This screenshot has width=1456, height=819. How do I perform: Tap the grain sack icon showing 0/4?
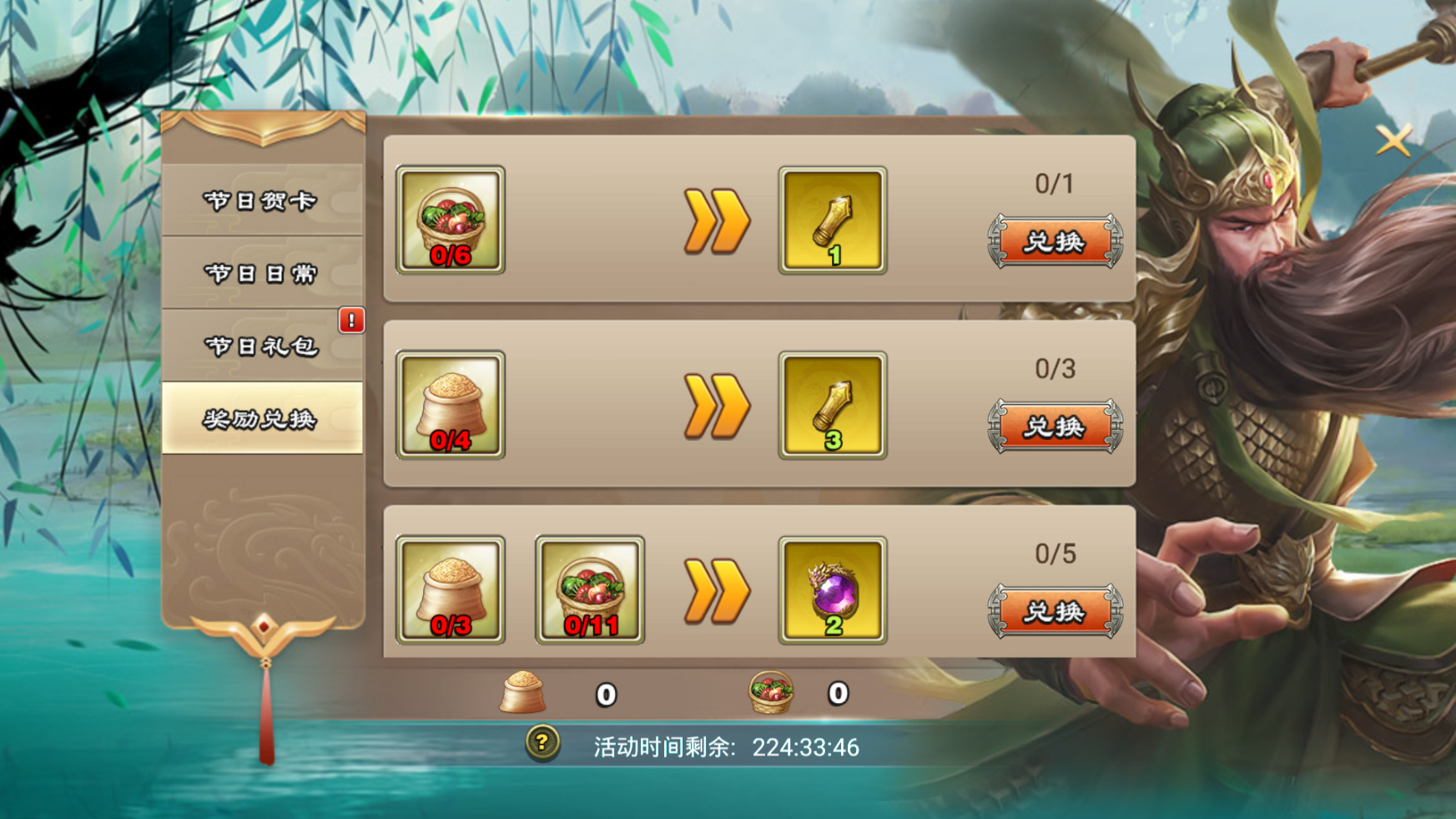(x=451, y=405)
